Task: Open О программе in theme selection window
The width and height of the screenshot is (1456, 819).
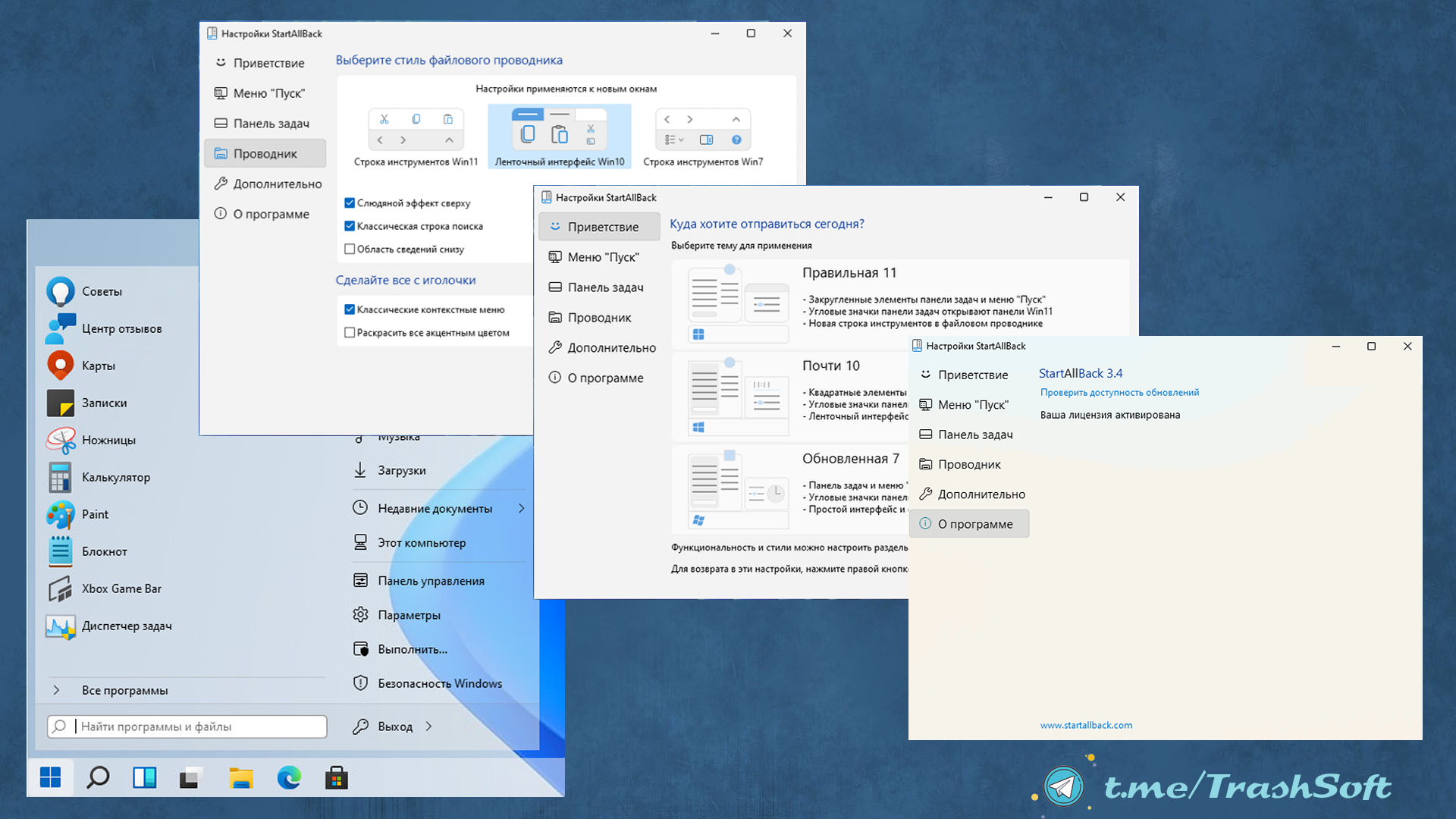Action: tap(599, 378)
